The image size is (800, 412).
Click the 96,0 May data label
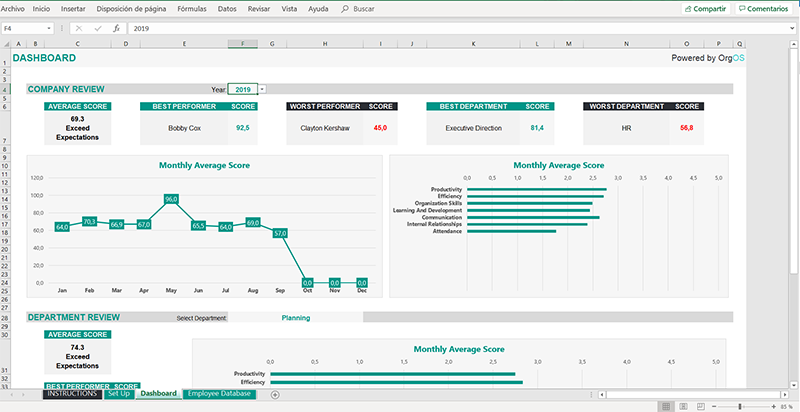point(171,199)
